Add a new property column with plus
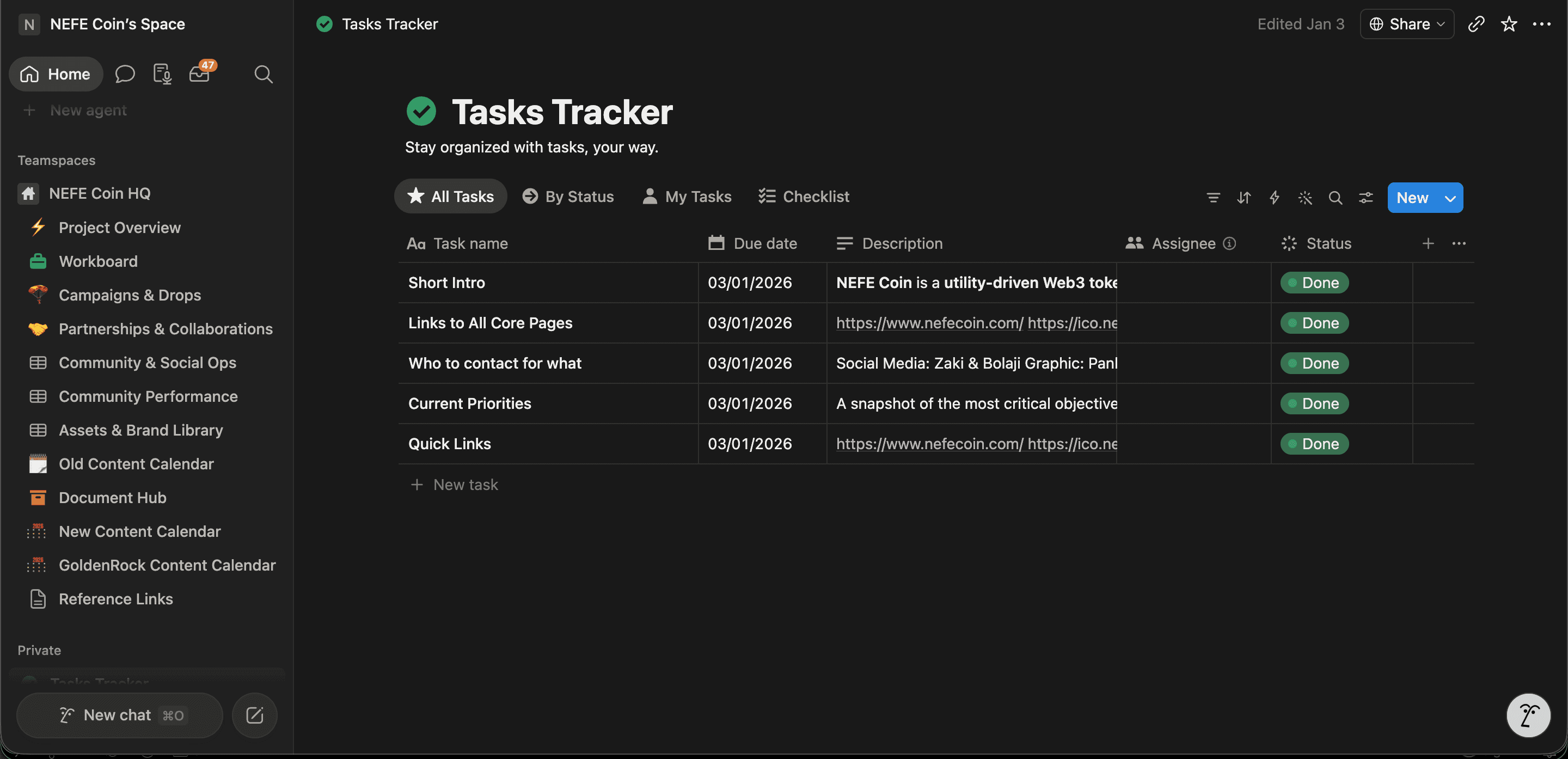 pos(1428,243)
